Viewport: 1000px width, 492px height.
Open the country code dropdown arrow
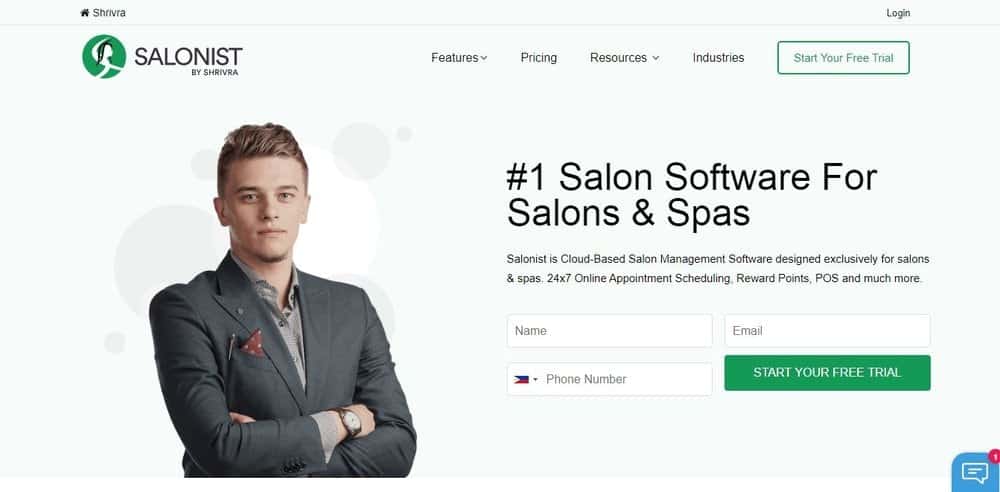(x=535, y=380)
